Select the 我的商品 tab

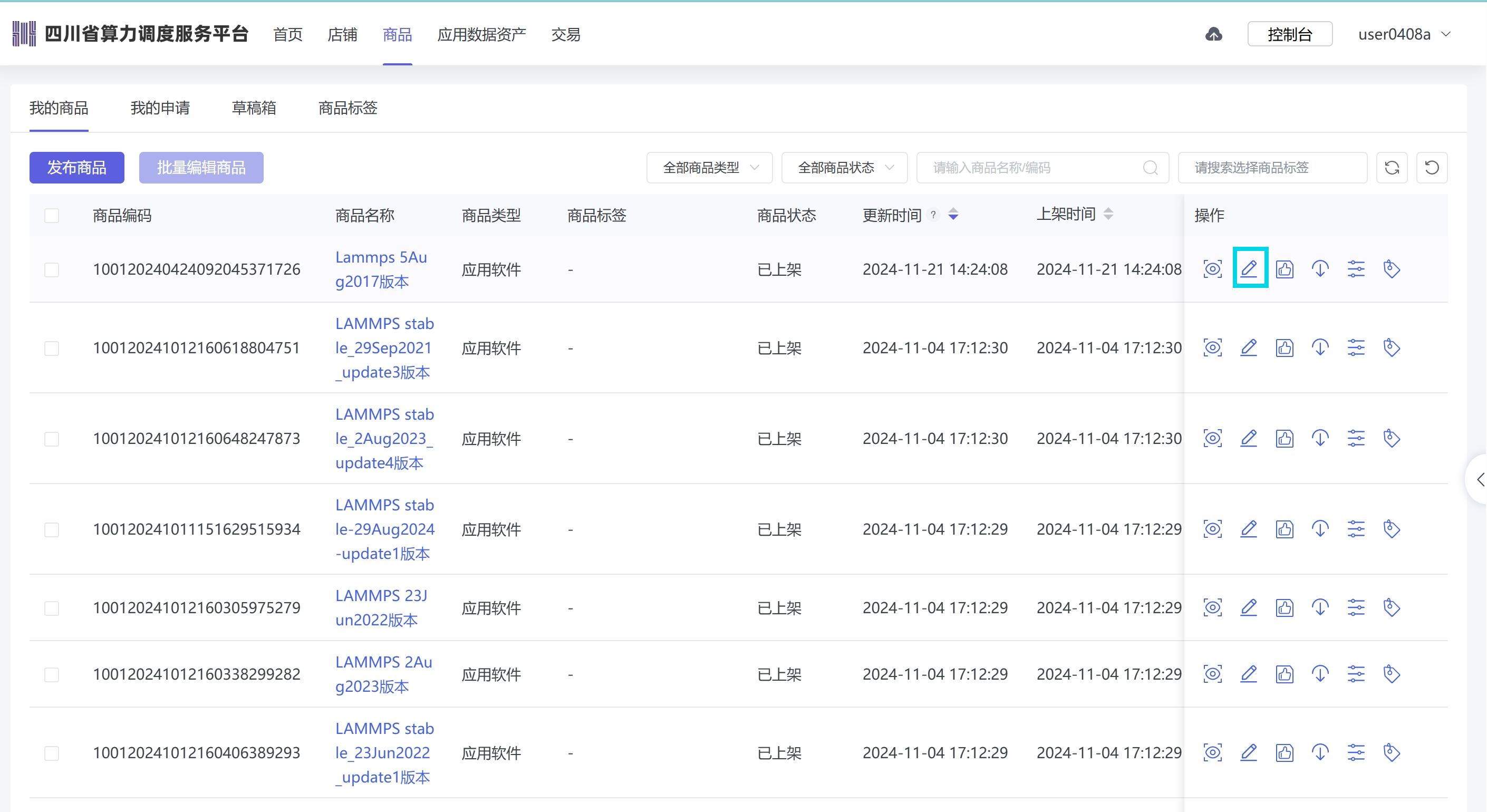(x=59, y=108)
